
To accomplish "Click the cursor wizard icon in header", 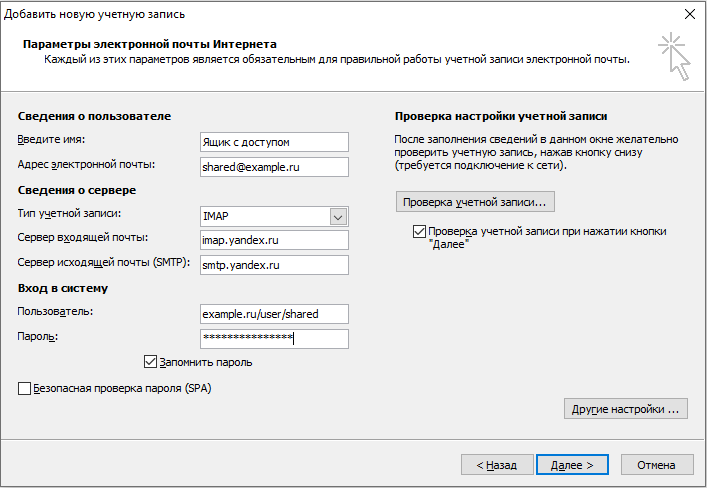I will click(x=674, y=55).
